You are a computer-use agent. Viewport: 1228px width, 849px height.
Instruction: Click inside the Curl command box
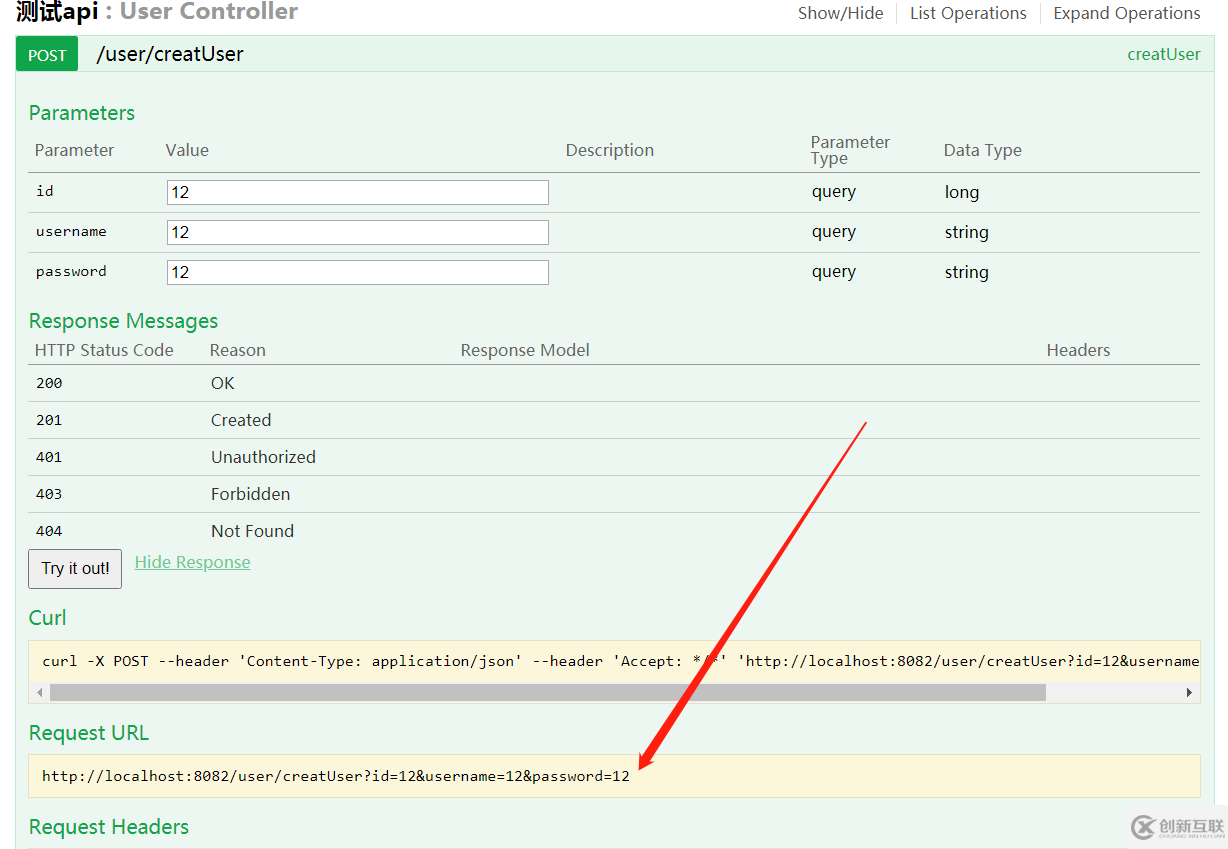pos(614,661)
